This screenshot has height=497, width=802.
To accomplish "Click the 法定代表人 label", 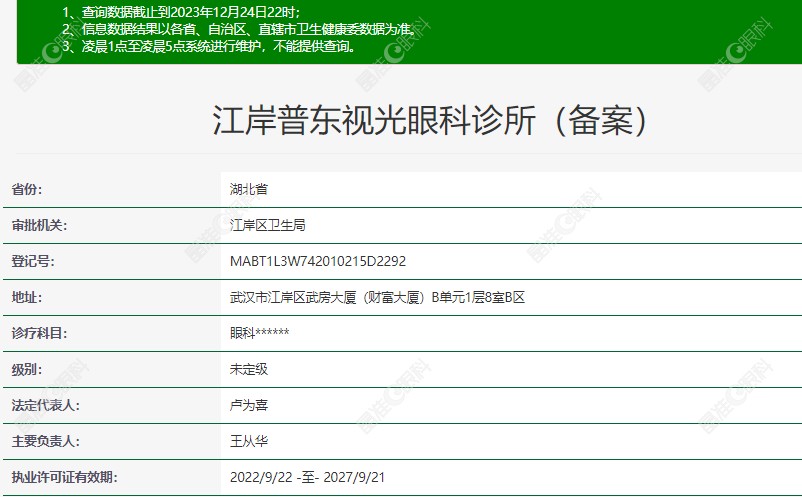I will (46, 405).
